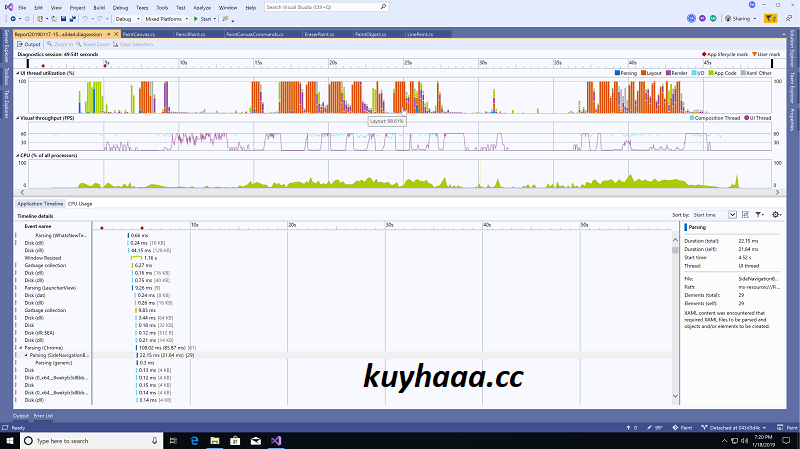Viewport: 800px width, 449px height.
Task: Click the New Project toolbar icon
Action: point(40,19)
